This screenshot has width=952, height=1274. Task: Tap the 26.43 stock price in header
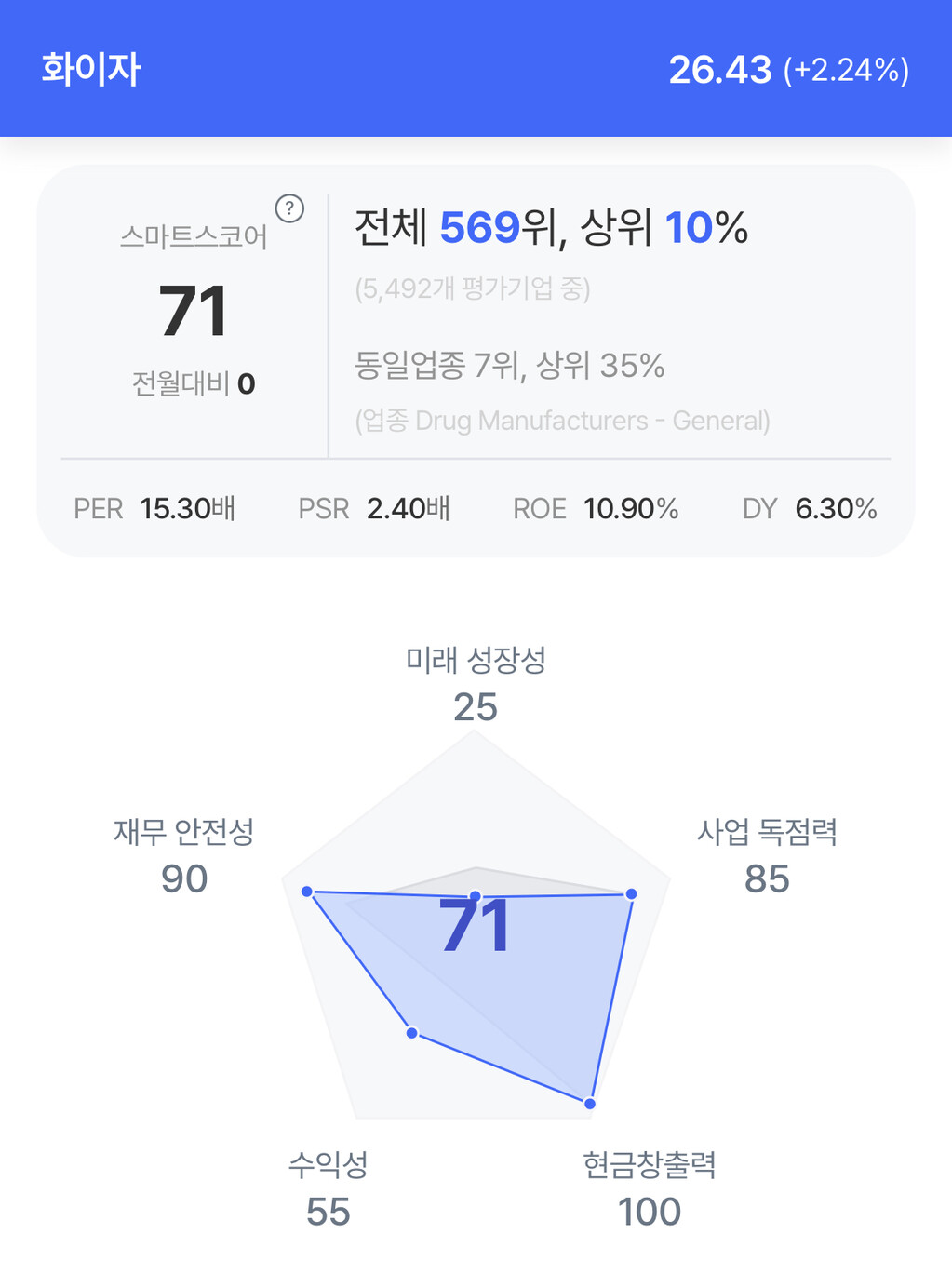pos(720,70)
